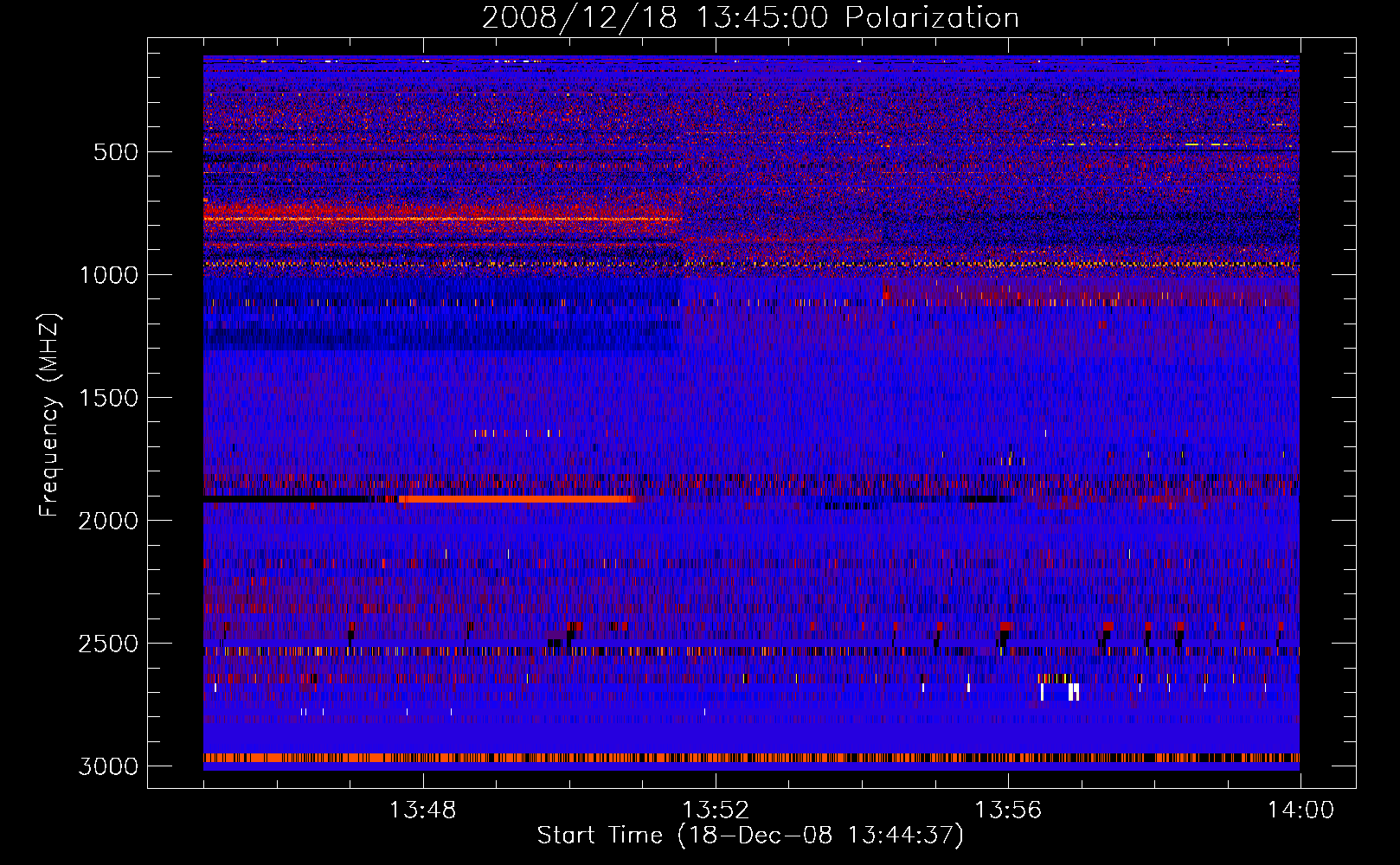Click the bright orange horizontal bar near 1900 MHz
The height and width of the screenshot is (865, 1400).
coord(517,499)
